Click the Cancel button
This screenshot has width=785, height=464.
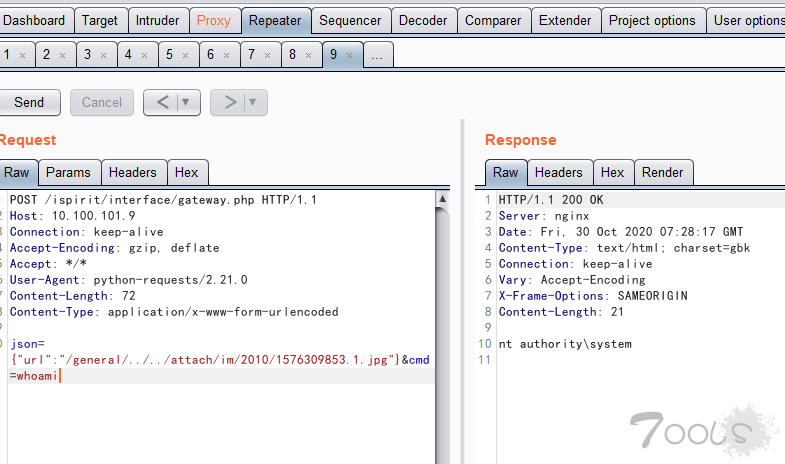point(102,103)
